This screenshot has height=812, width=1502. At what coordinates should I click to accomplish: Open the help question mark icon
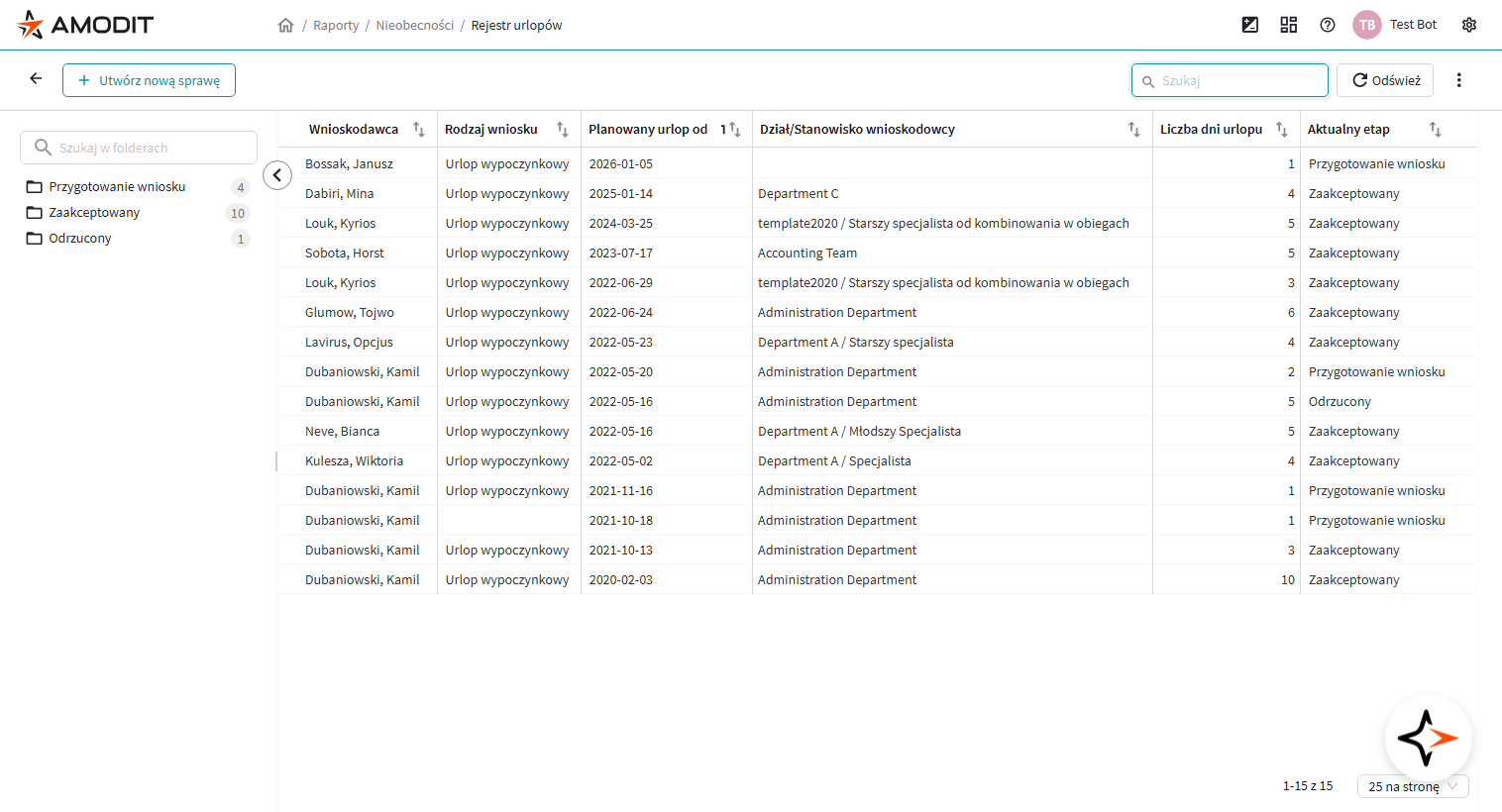(1328, 25)
